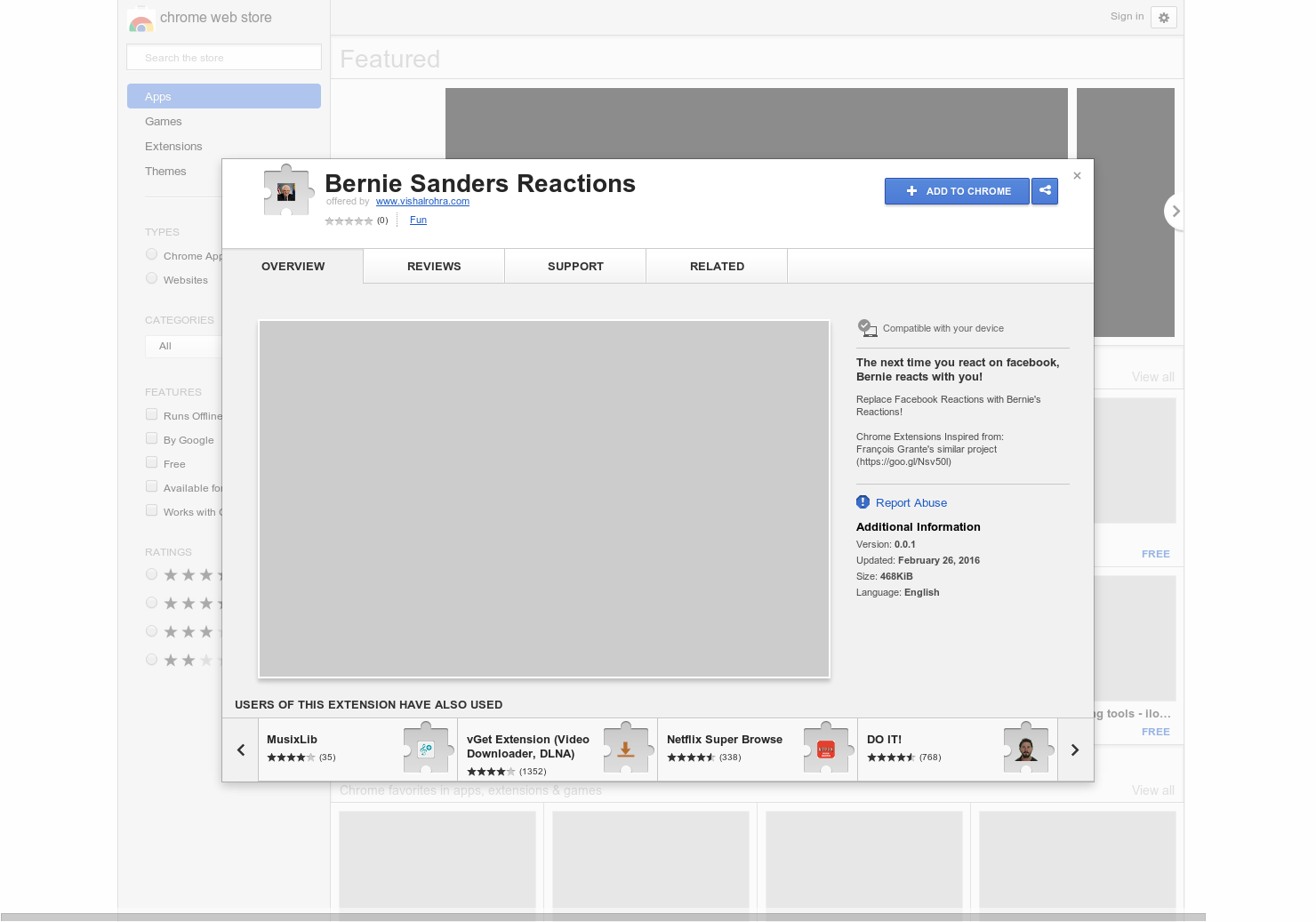
Task: Show next related extensions with right arrow
Action: coord(1075,750)
